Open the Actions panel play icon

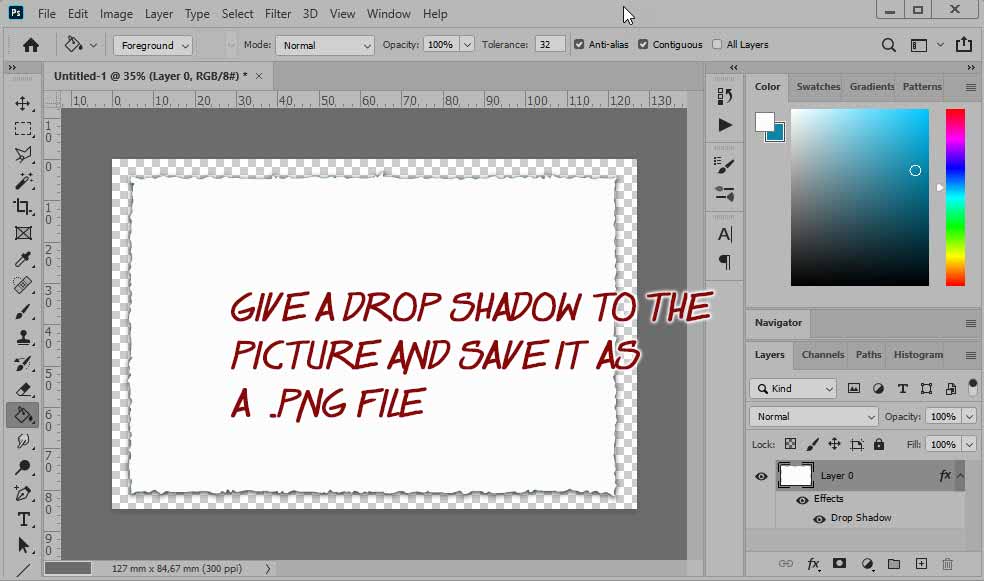725,125
